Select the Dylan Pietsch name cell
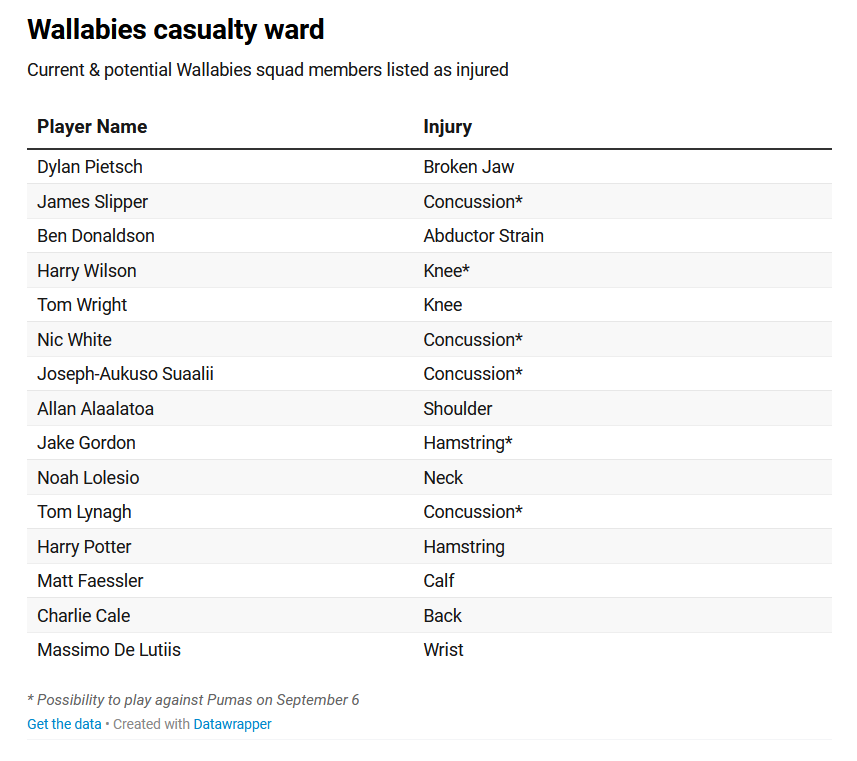This screenshot has height=761, width=857. pos(90,167)
